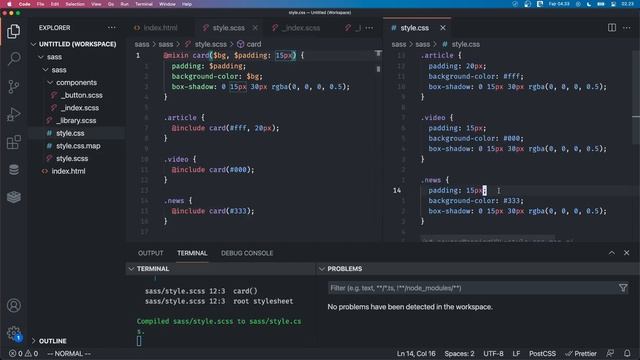Change the PostCSS language mode
Screen dimensions: 640x360
pos(542,353)
